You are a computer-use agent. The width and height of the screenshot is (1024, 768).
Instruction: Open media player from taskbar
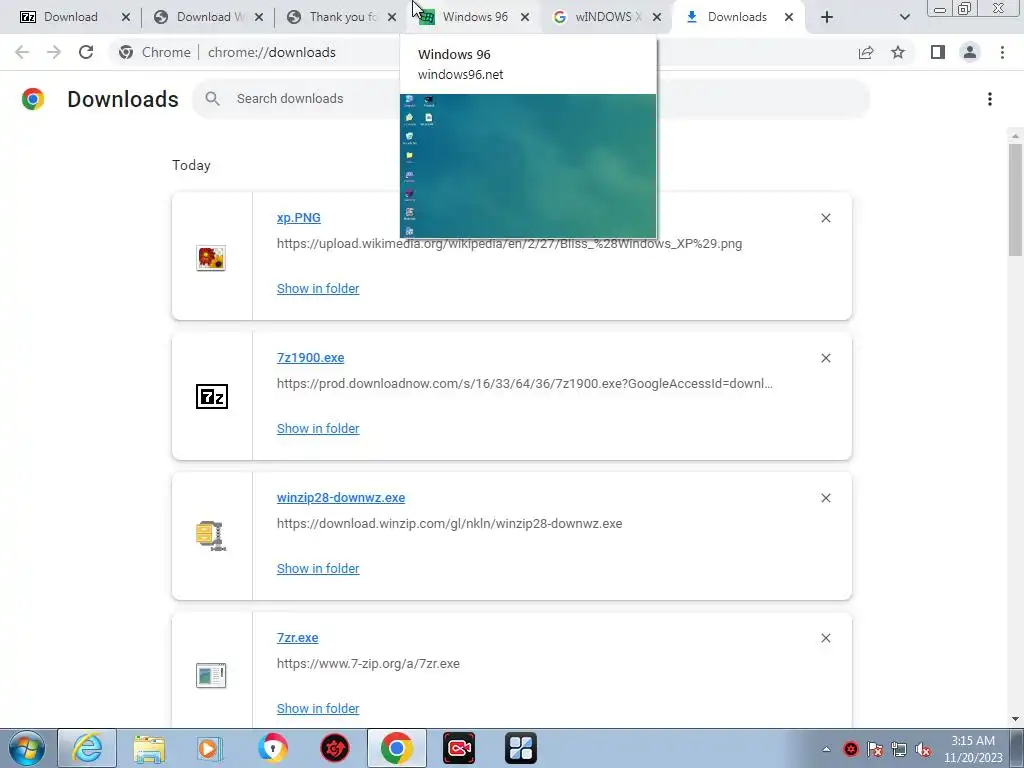[210, 748]
